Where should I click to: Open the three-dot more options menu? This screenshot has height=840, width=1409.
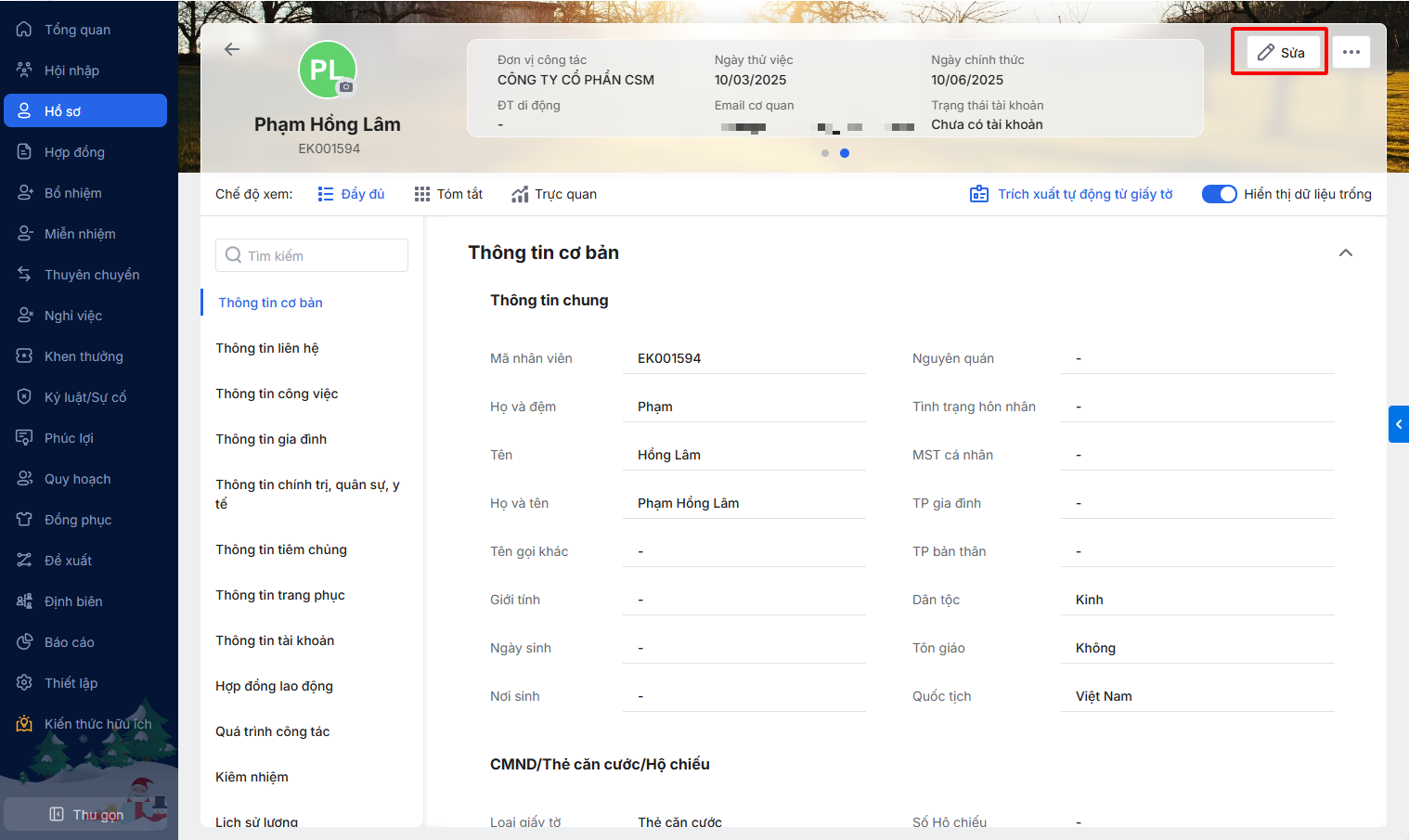point(1351,52)
